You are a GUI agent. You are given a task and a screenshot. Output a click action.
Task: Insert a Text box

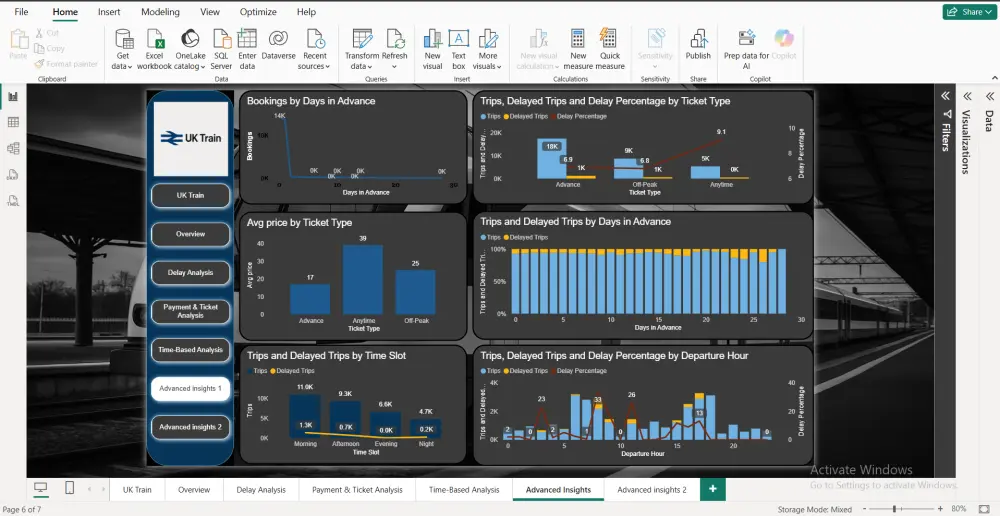click(x=459, y=49)
